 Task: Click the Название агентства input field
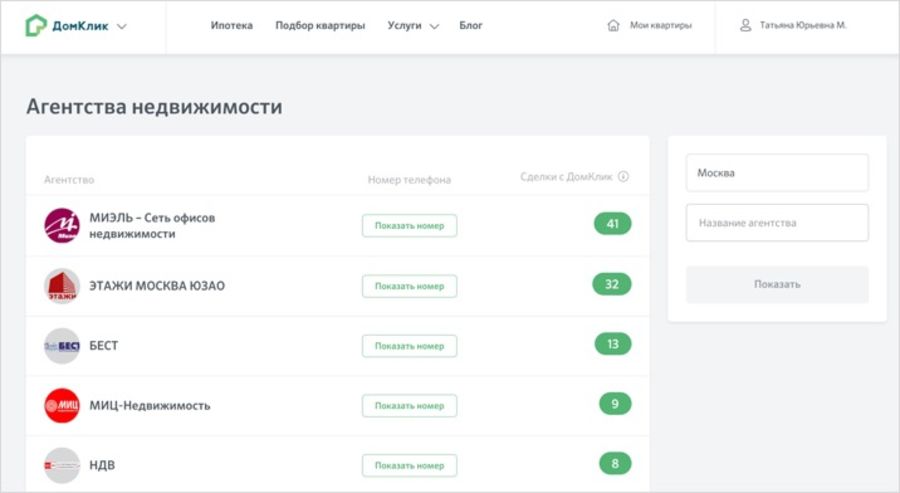(x=777, y=223)
